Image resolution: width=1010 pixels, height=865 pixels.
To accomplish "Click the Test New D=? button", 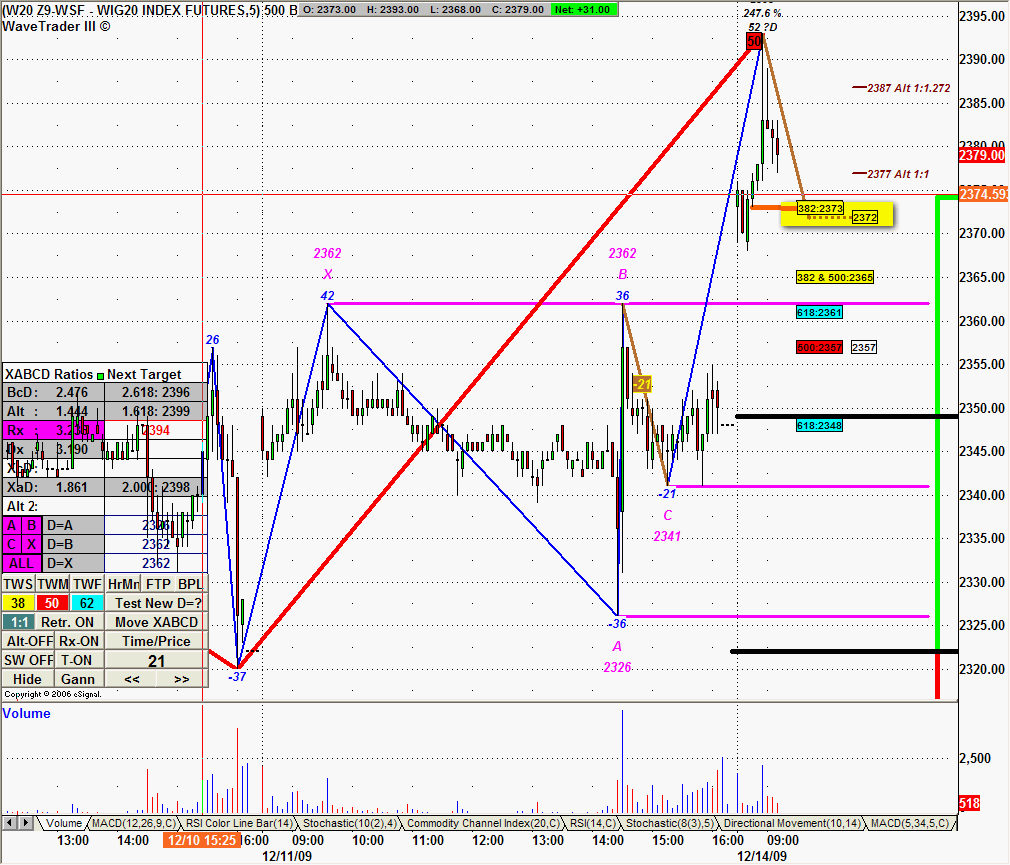I will 157,604.
